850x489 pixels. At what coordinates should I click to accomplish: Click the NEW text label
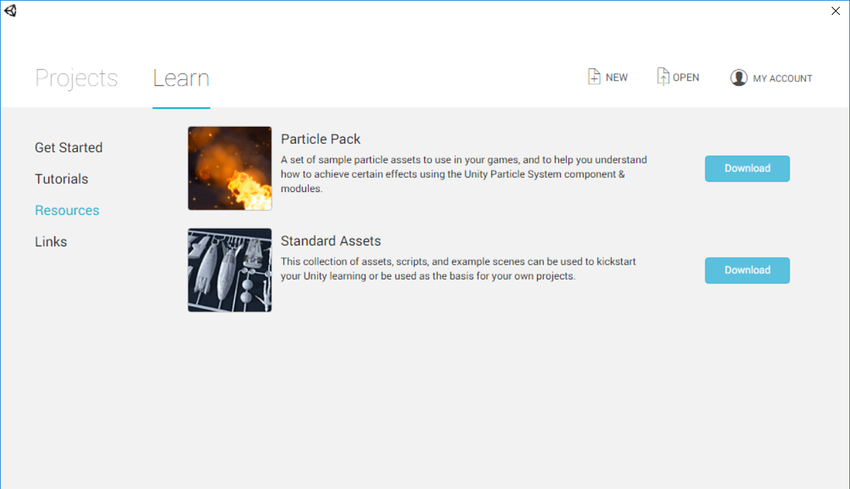point(617,78)
